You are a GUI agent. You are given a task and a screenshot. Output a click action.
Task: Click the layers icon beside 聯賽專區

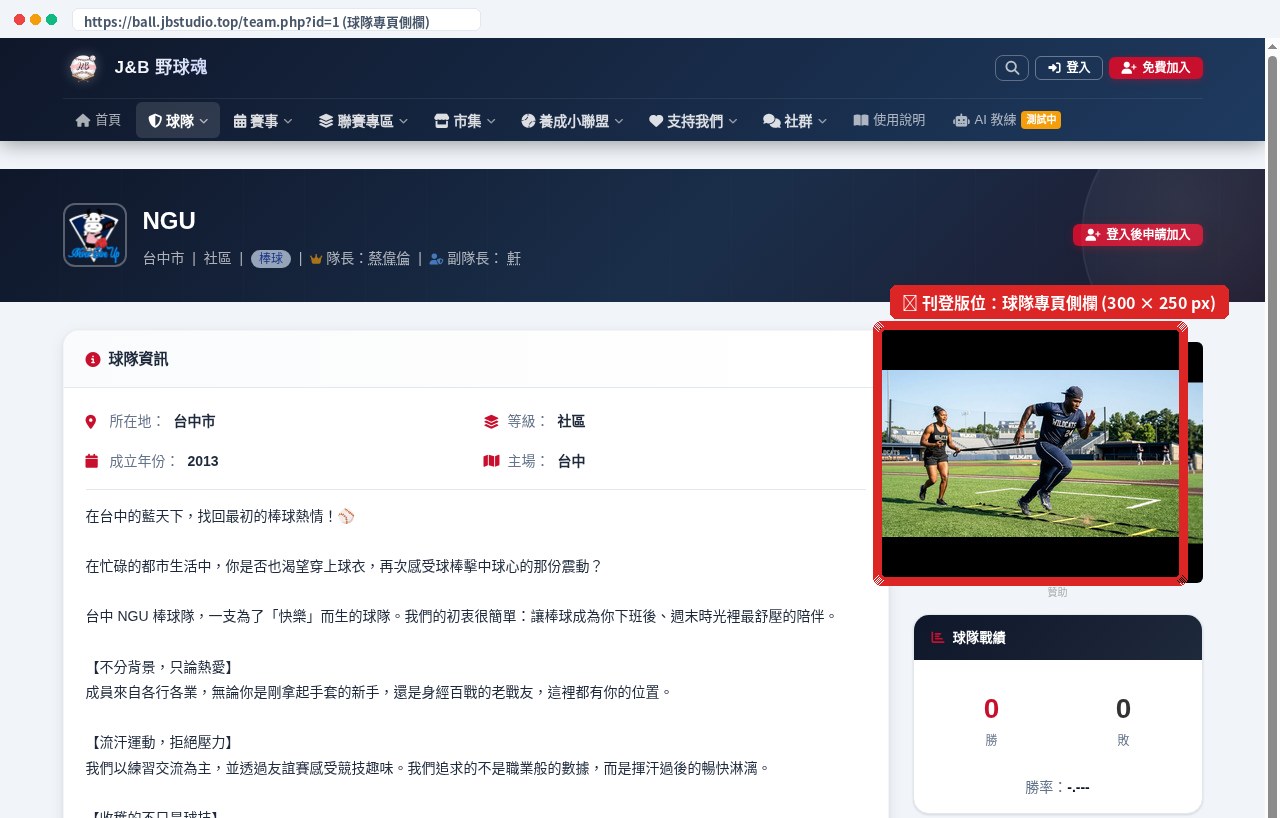click(x=326, y=121)
